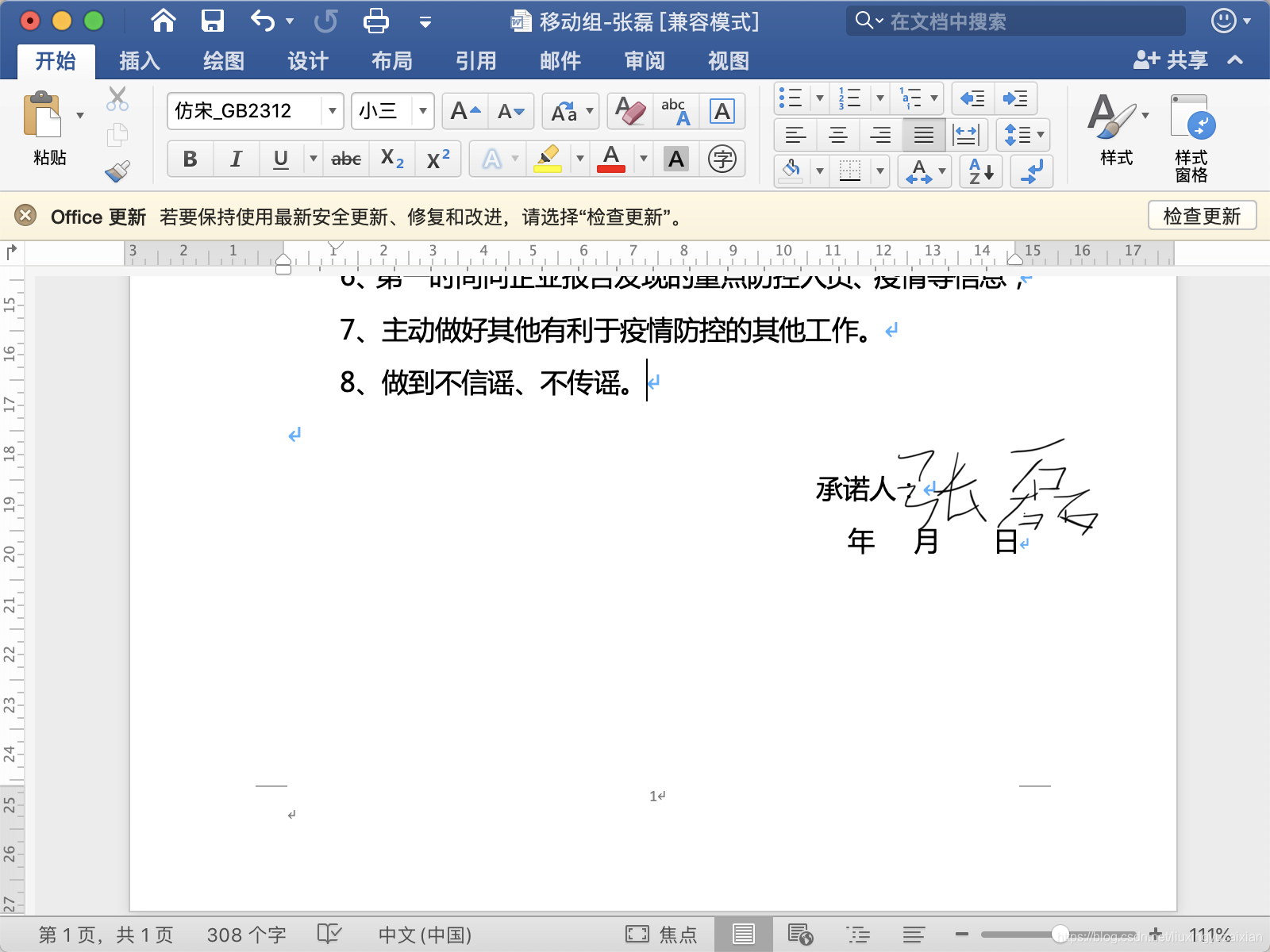
Task: Click the Print icon in the toolbar
Action: point(375,21)
